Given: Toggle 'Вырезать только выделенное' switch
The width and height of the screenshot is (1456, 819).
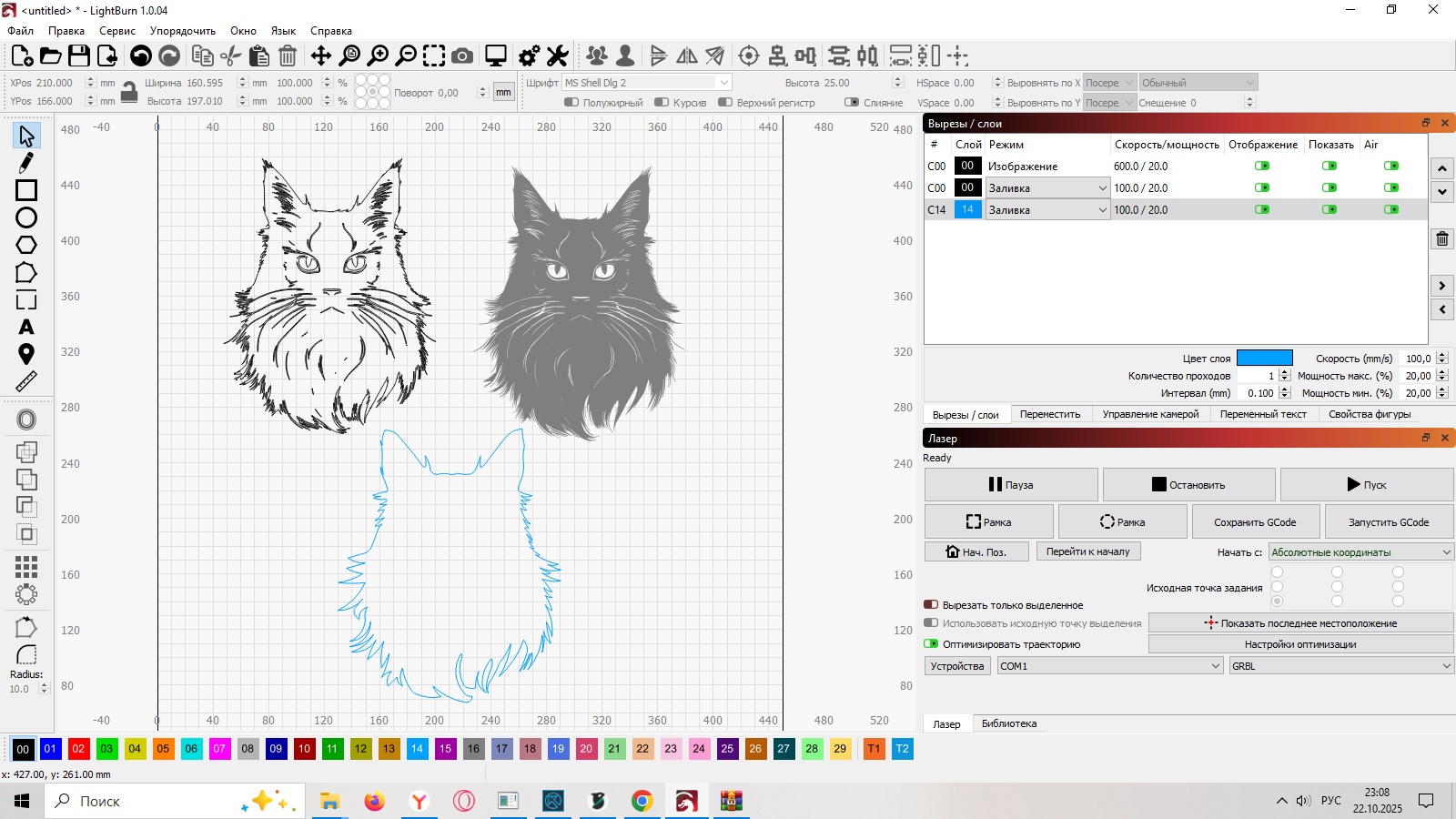Looking at the screenshot, I should (931, 605).
